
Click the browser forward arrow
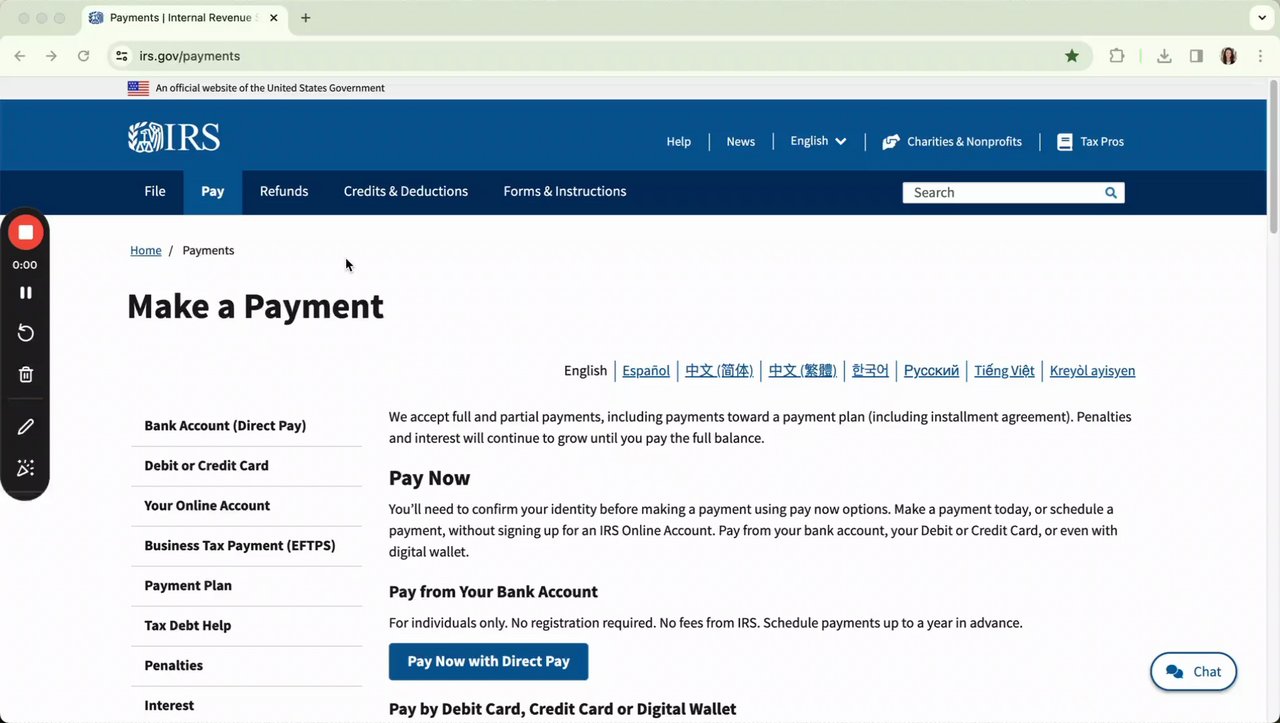click(x=52, y=56)
